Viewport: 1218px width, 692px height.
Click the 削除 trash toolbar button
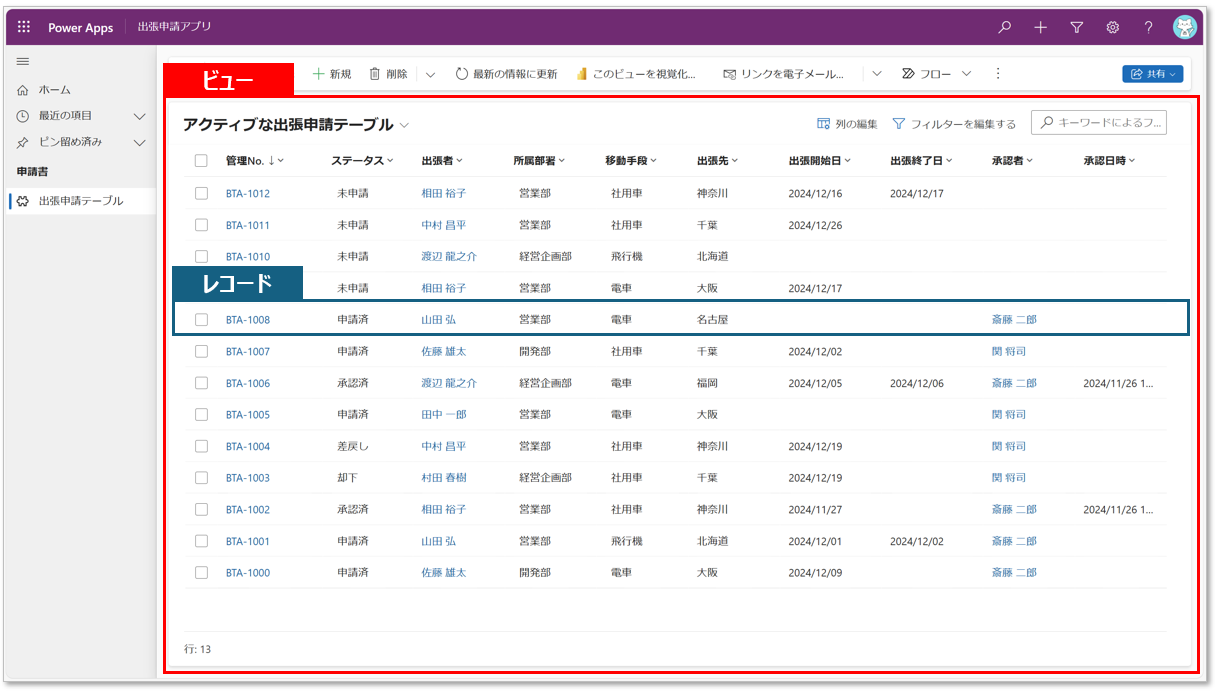(388, 74)
